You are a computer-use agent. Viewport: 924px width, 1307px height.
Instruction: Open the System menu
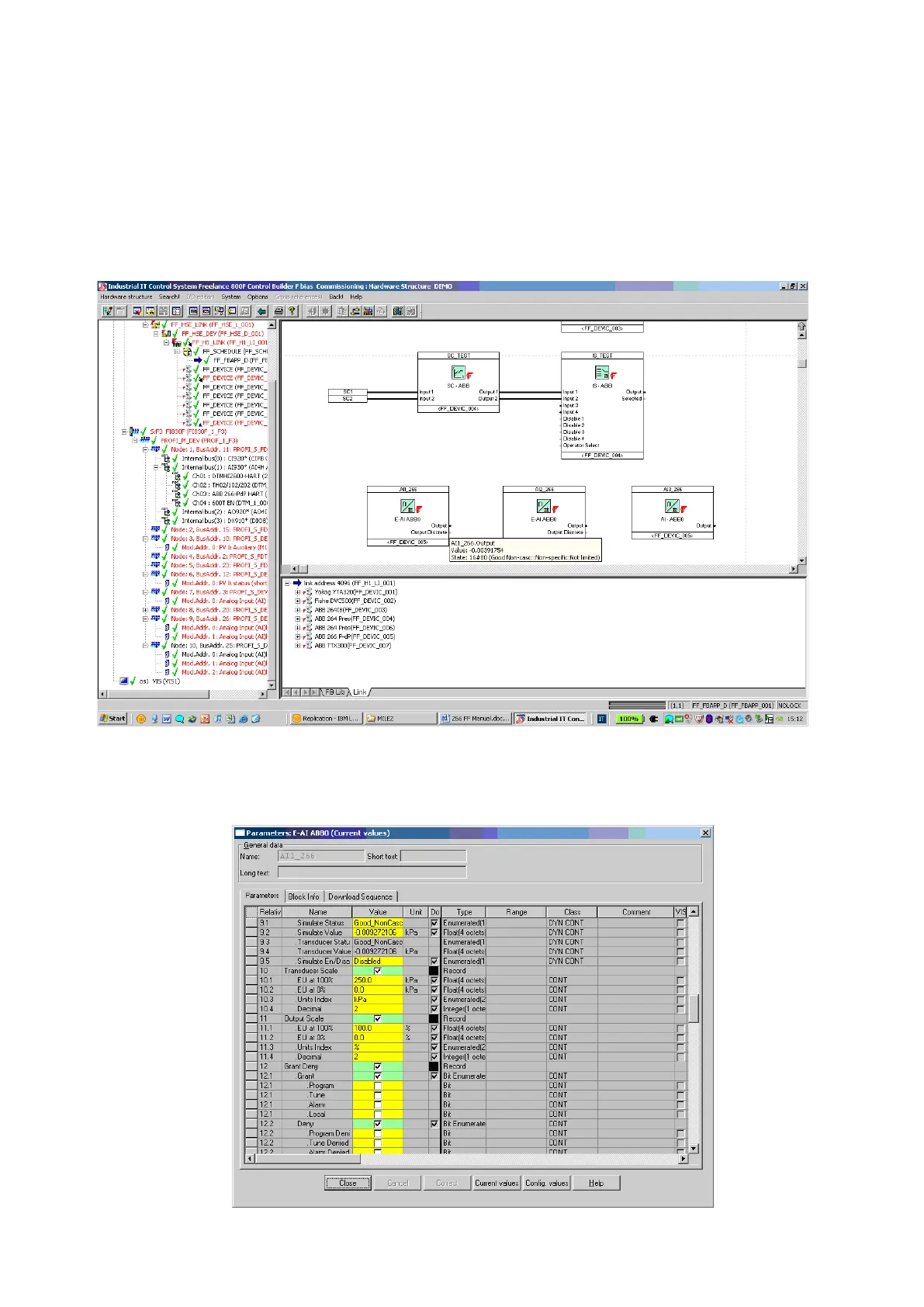[x=231, y=296]
